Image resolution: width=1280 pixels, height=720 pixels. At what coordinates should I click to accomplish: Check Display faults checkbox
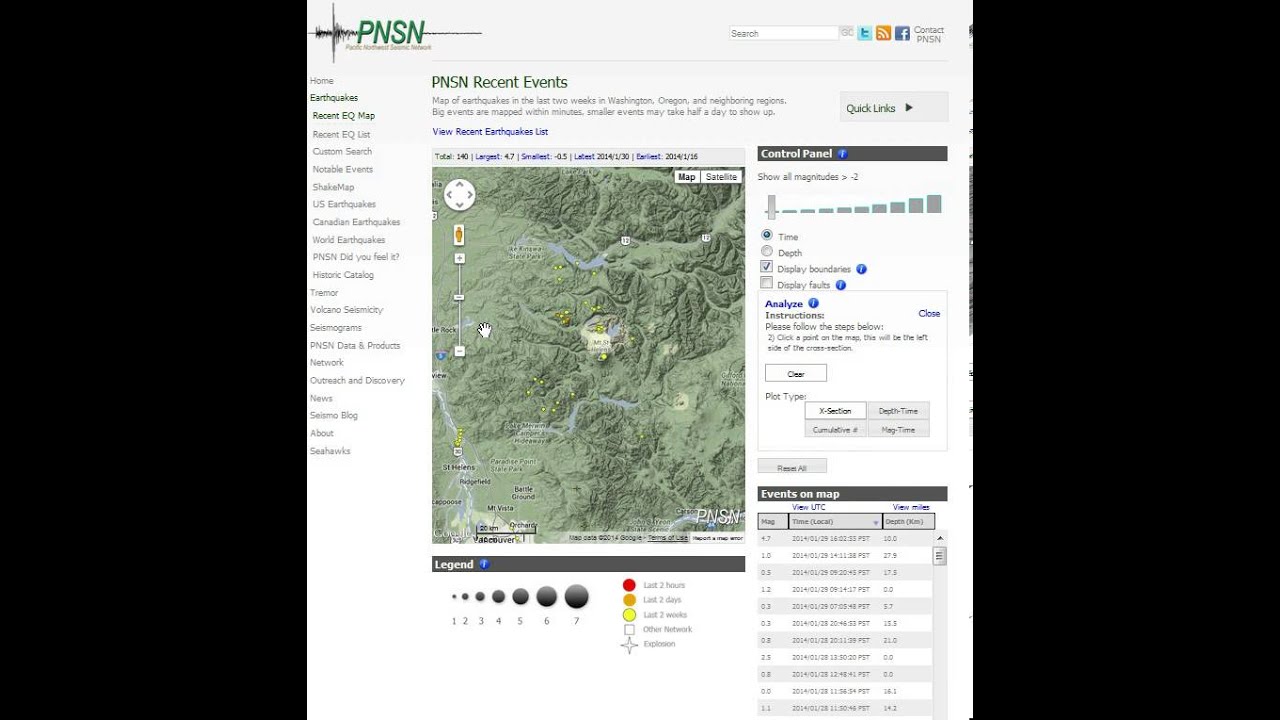767,283
